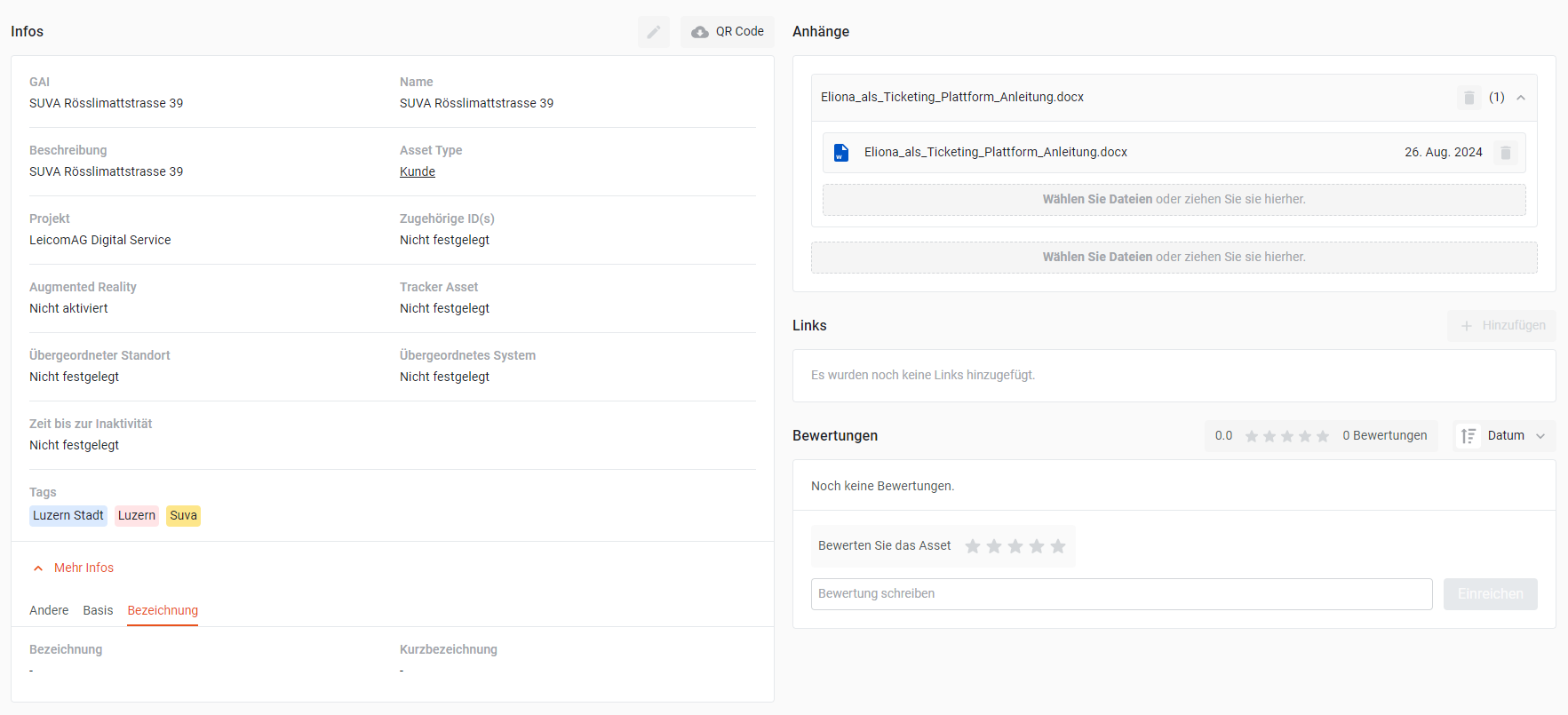Click the Hinzufügen button for Links
The image size is (1568, 715).
(1502, 326)
